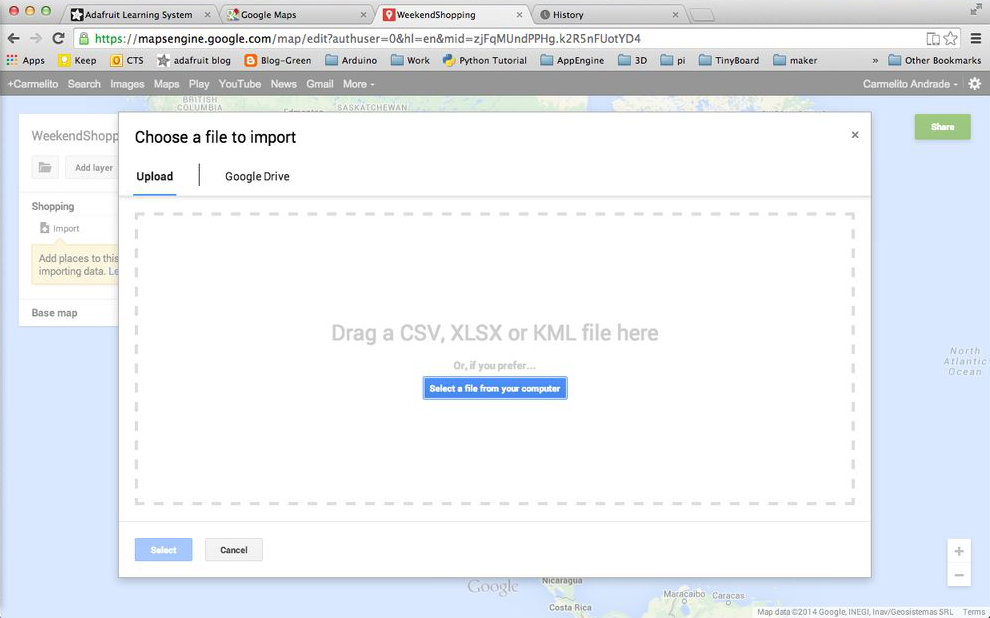
Task: Open the CTS bookmark
Action: pyautogui.click(x=127, y=61)
